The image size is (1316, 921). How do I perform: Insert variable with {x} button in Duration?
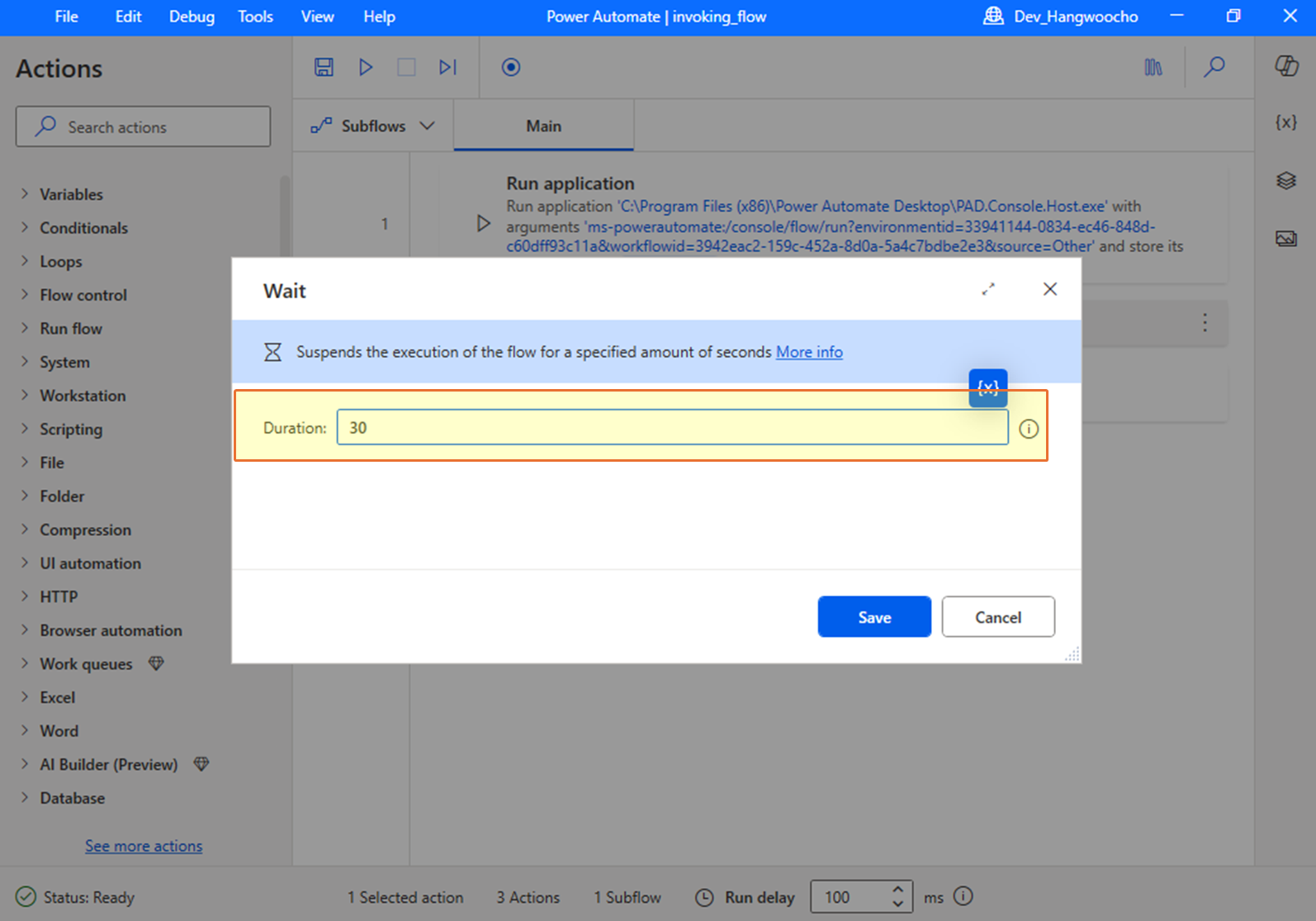coord(988,387)
